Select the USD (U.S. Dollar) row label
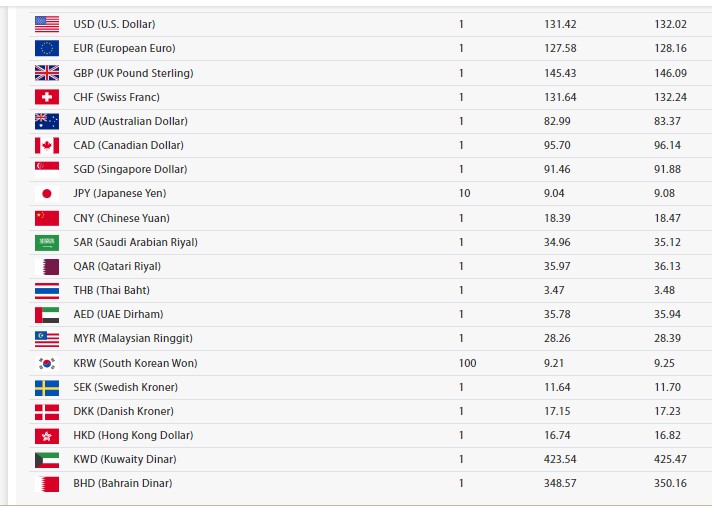712x506 pixels. pos(114,24)
